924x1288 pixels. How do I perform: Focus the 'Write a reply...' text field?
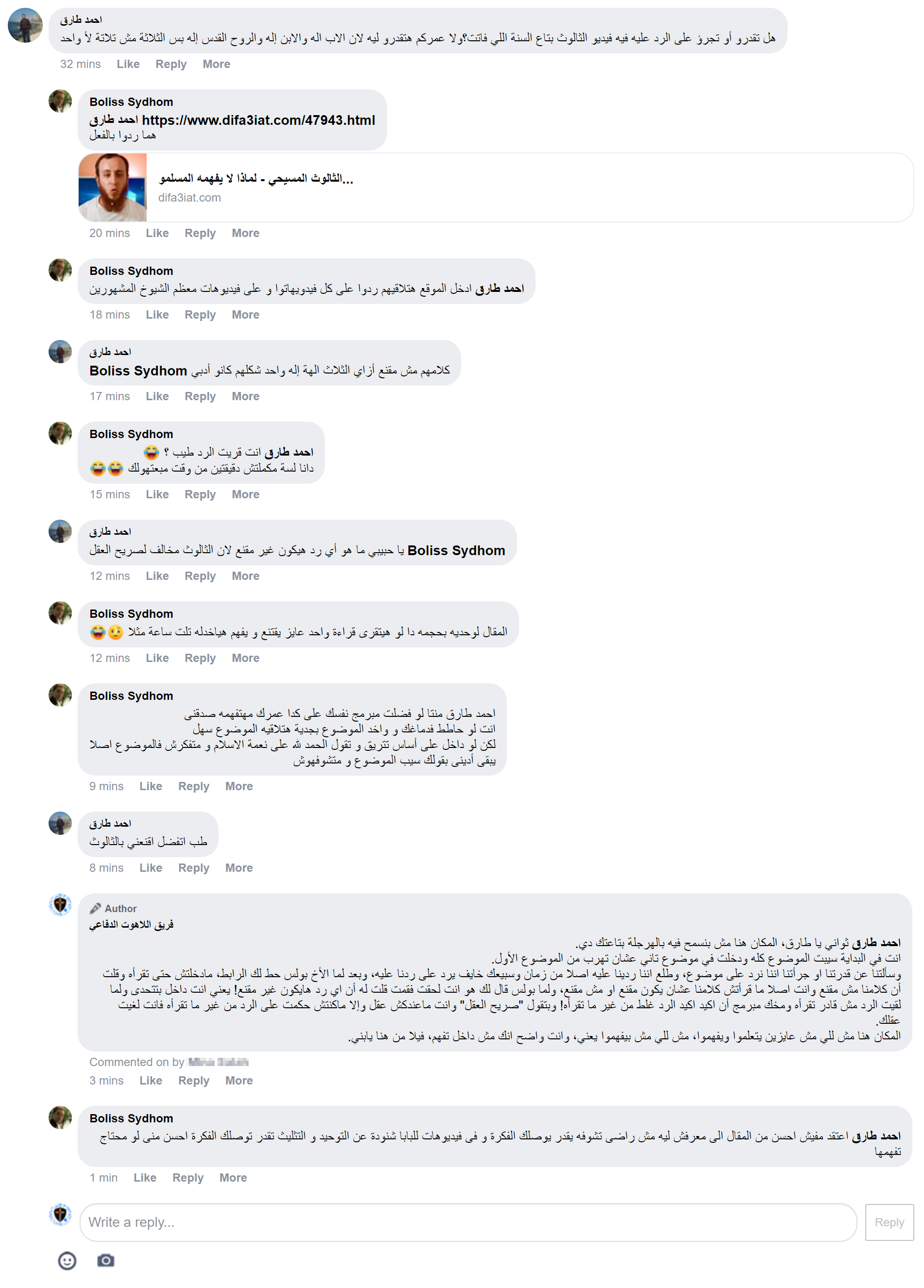click(x=468, y=1222)
